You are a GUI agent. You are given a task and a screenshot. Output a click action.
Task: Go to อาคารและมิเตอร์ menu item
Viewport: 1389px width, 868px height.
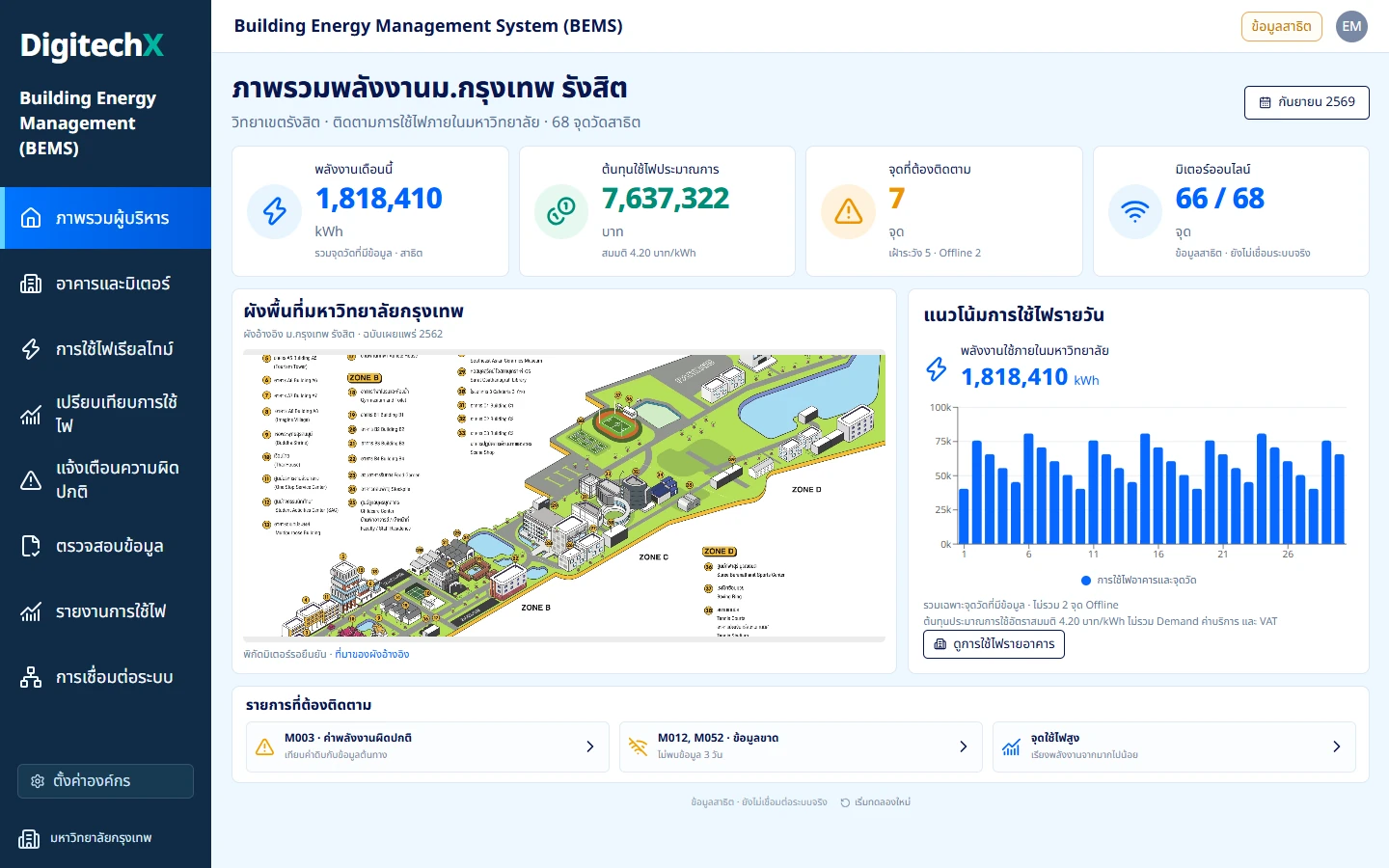105,284
